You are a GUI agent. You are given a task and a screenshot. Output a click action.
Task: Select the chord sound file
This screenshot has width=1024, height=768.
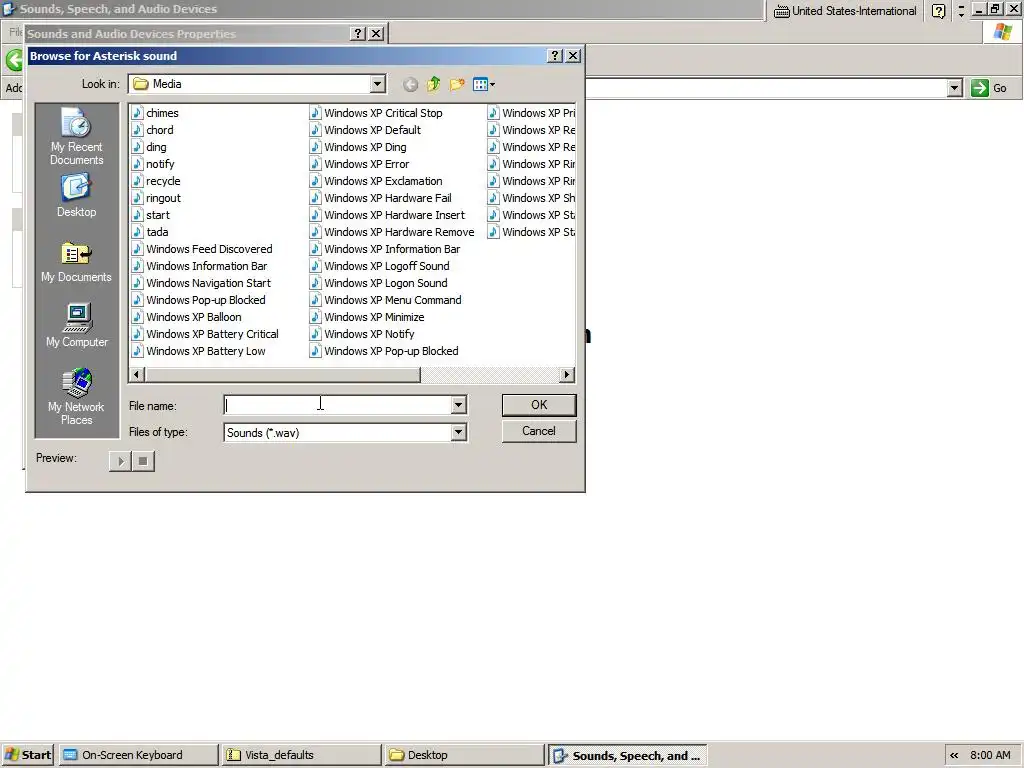pyautogui.click(x=152, y=130)
